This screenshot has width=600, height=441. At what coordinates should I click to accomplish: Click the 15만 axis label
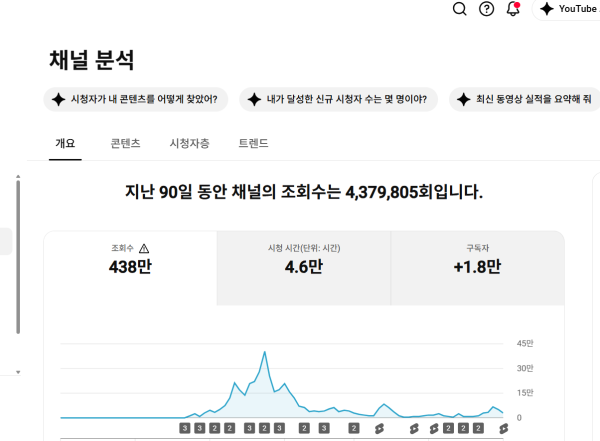525,393
